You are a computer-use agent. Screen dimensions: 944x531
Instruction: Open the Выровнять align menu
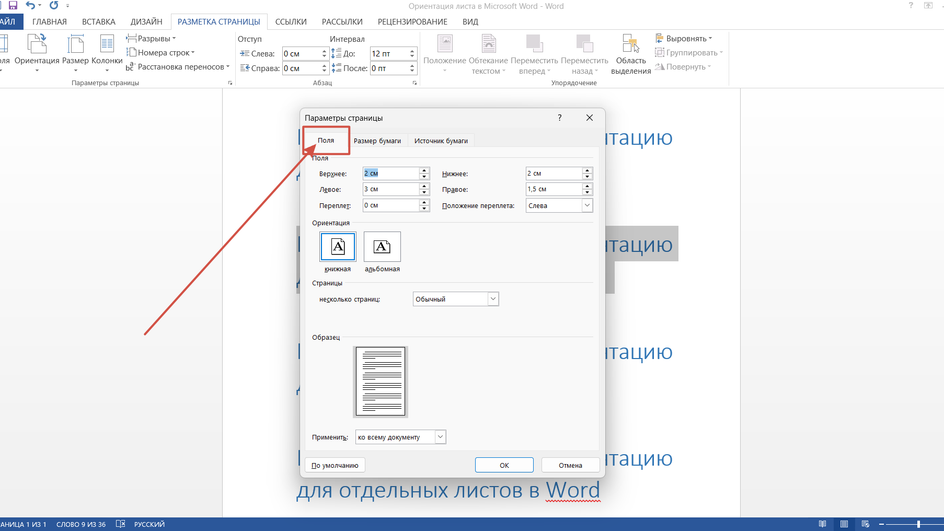[x=684, y=39]
